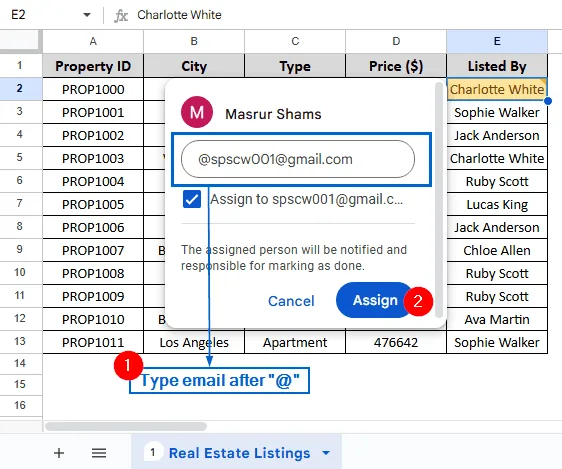Select cell PROP1008
This screenshot has width=562, height=469.
pos(93,273)
